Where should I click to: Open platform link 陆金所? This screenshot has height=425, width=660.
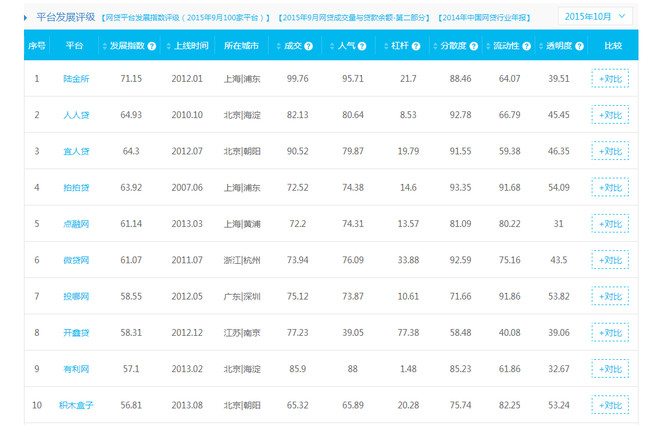pyautogui.click(x=76, y=79)
